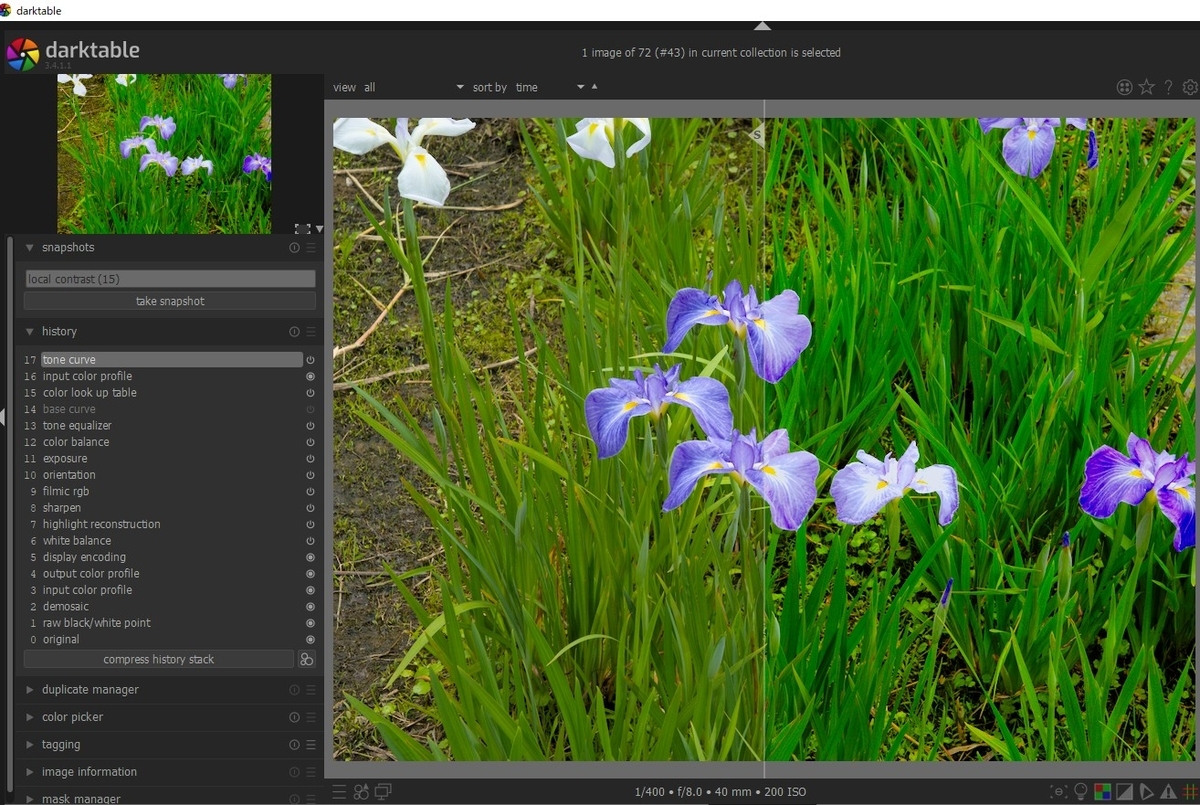
Task: Click compress history stack button
Action: (x=159, y=660)
